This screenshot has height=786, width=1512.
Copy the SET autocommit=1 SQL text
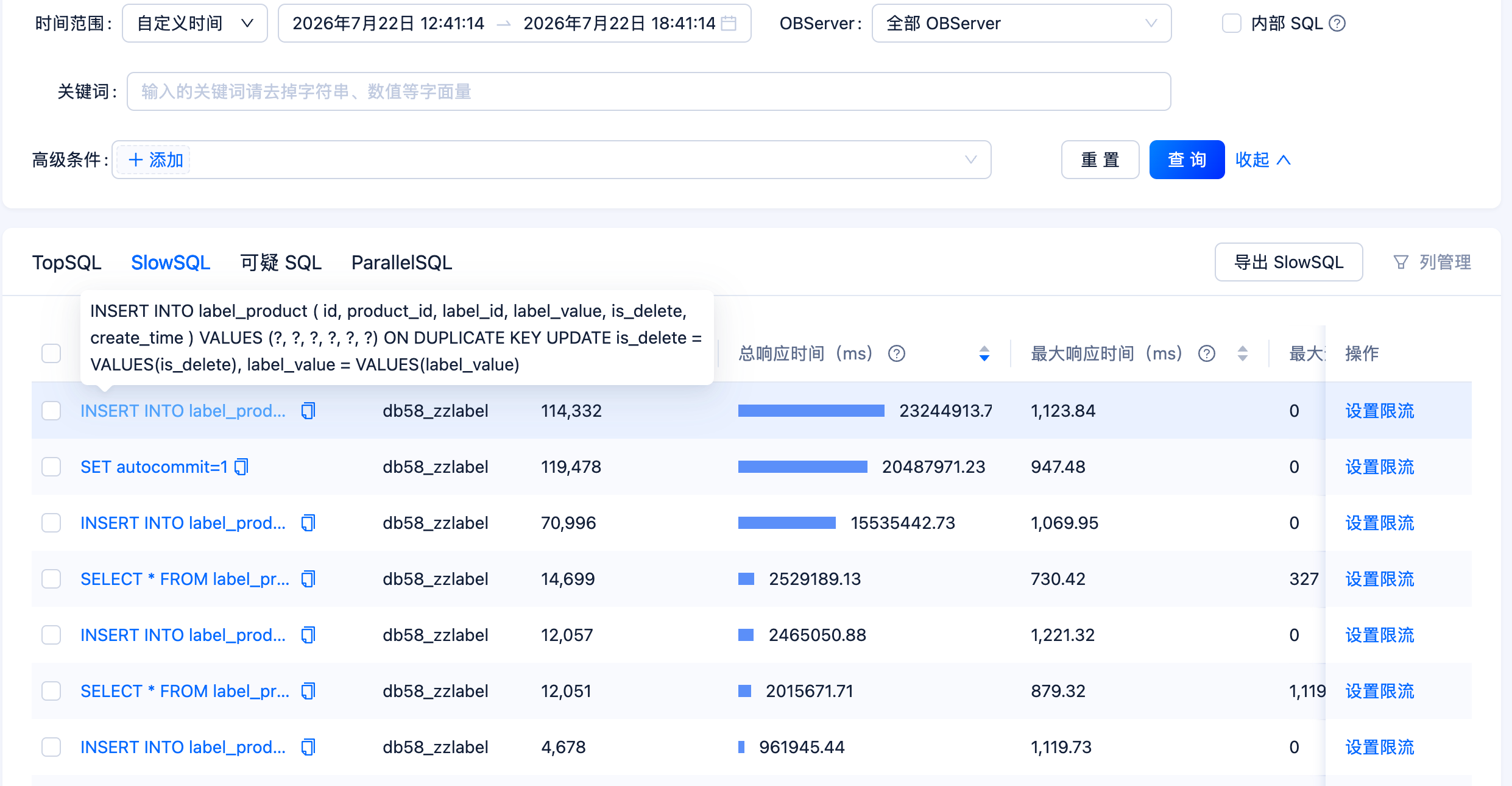pyautogui.click(x=242, y=467)
